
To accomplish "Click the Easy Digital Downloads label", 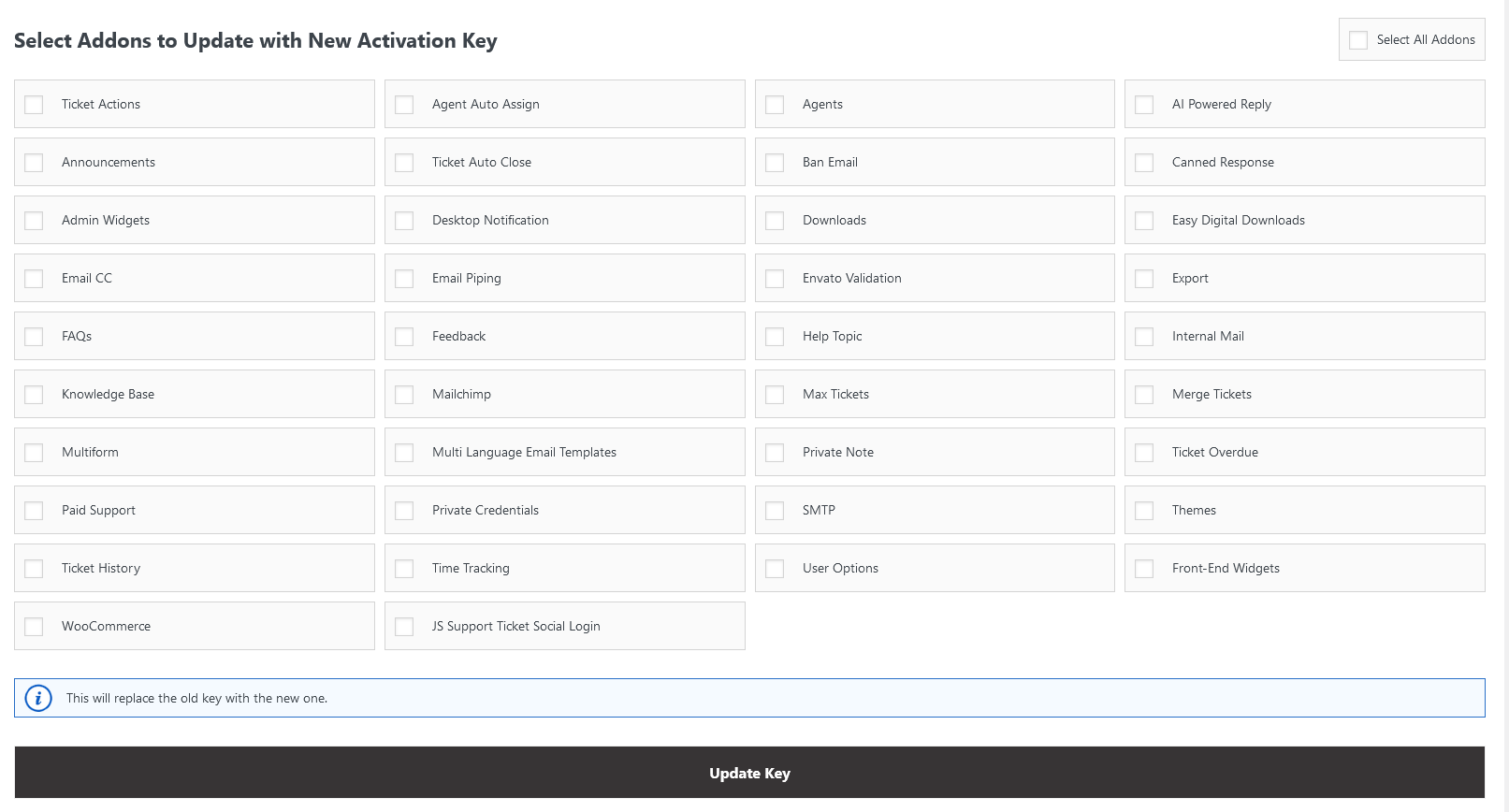I will click(1238, 220).
